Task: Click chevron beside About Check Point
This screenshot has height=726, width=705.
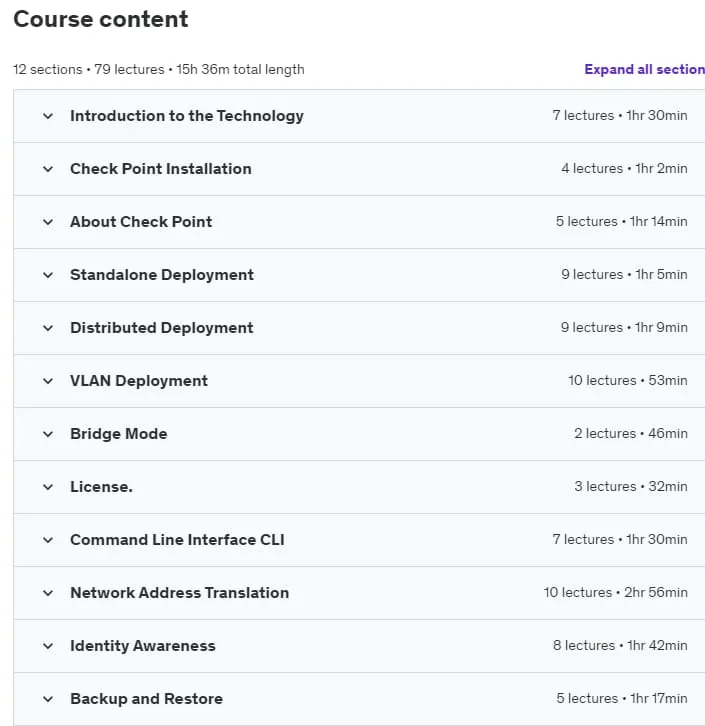Action: [x=48, y=222]
